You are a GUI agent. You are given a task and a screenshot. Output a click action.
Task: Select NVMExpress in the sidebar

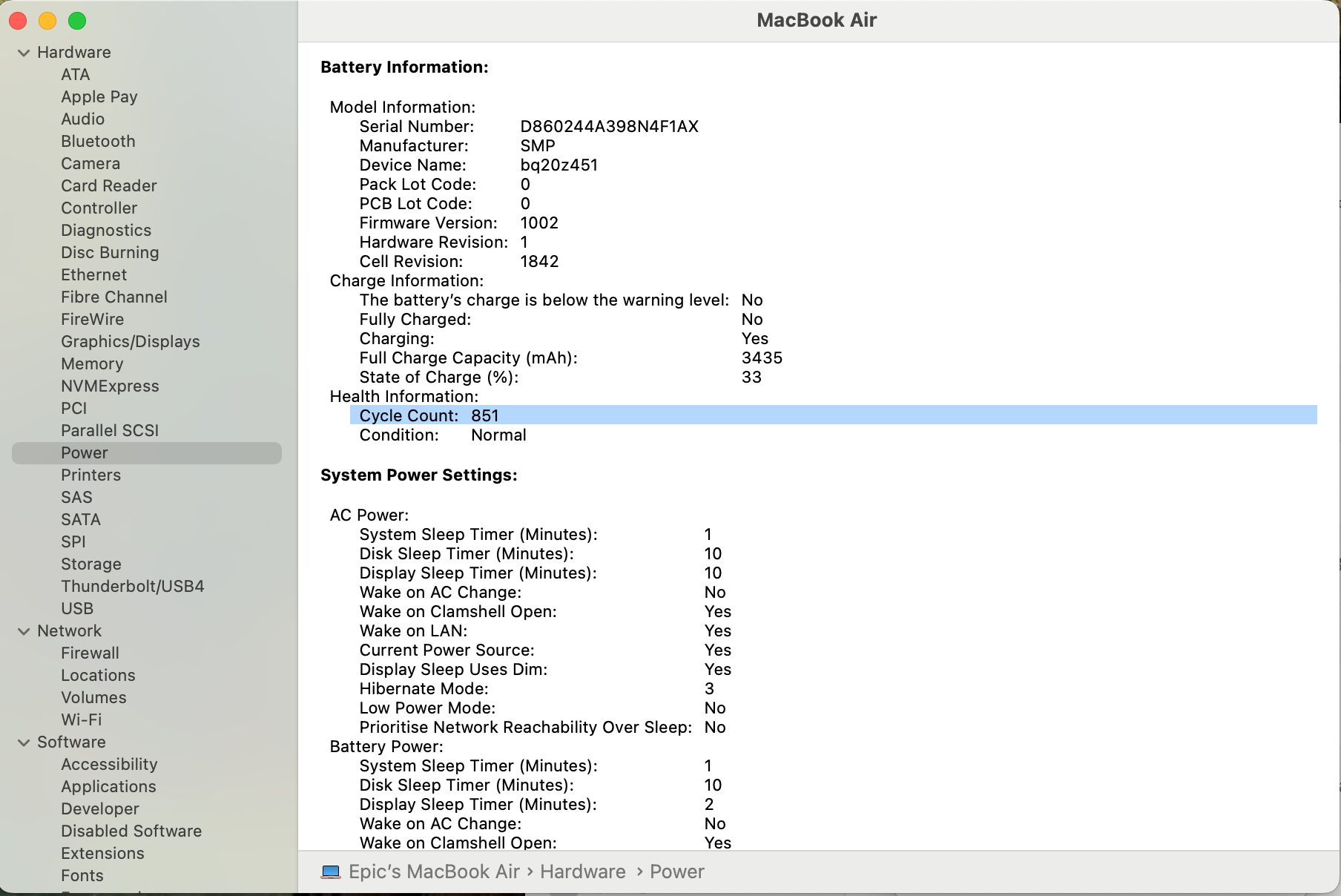[110, 386]
